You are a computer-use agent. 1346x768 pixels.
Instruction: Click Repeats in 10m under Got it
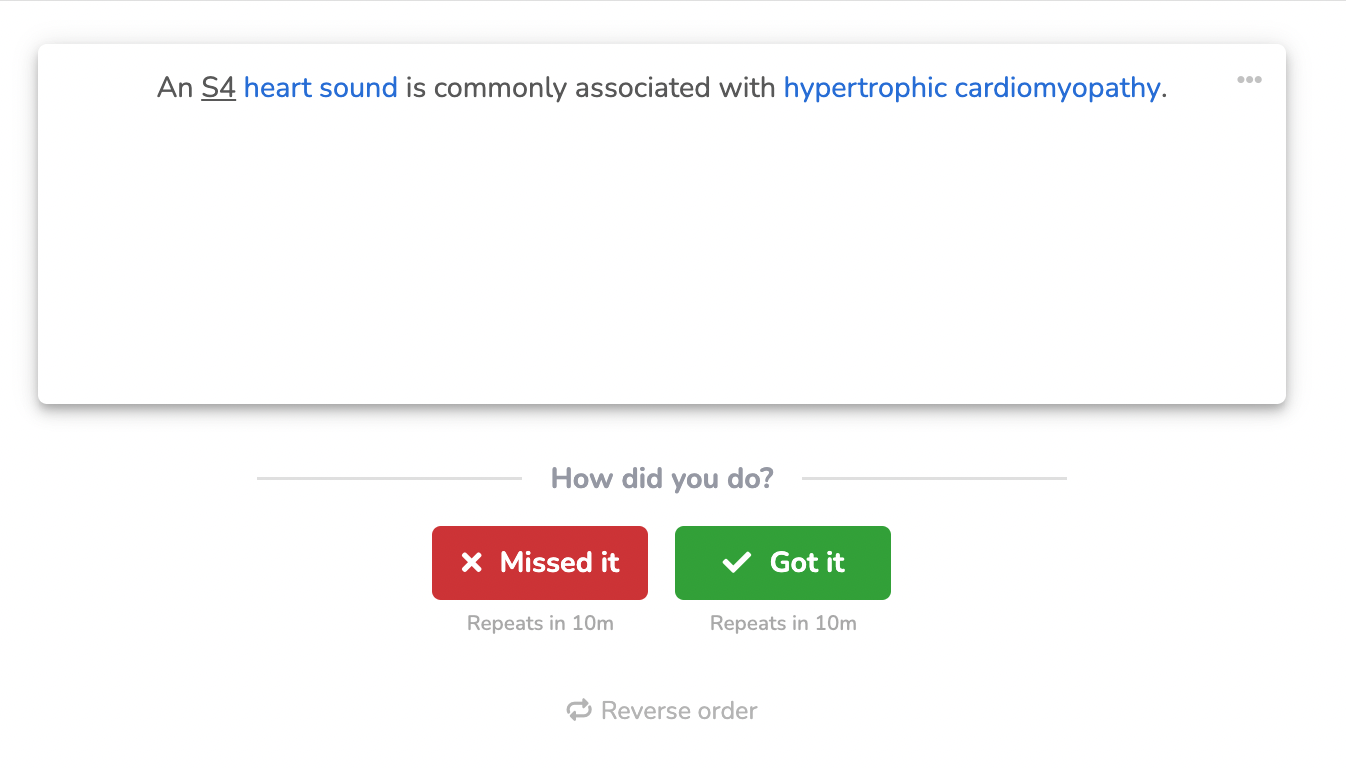pyautogui.click(x=783, y=623)
